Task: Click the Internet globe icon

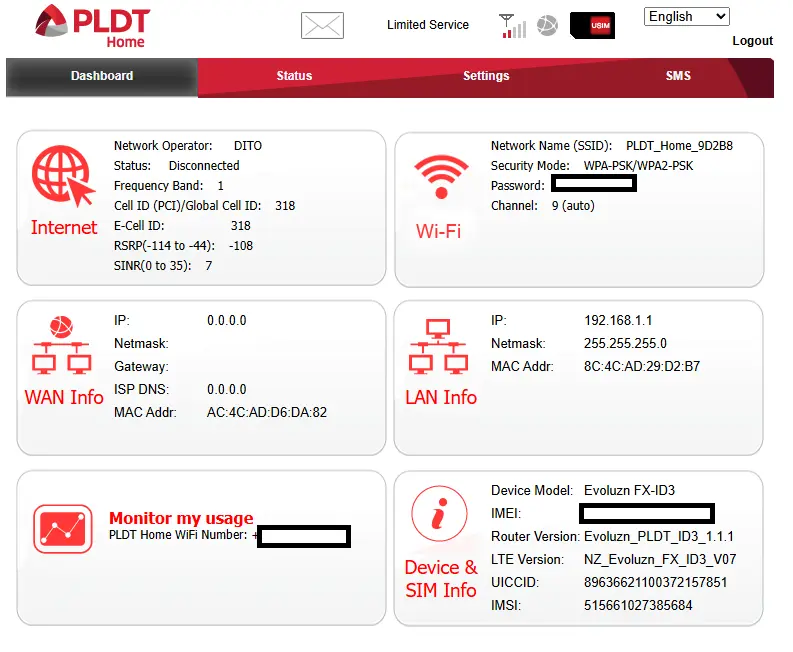Action: pyautogui.click(x=63, y=176)
